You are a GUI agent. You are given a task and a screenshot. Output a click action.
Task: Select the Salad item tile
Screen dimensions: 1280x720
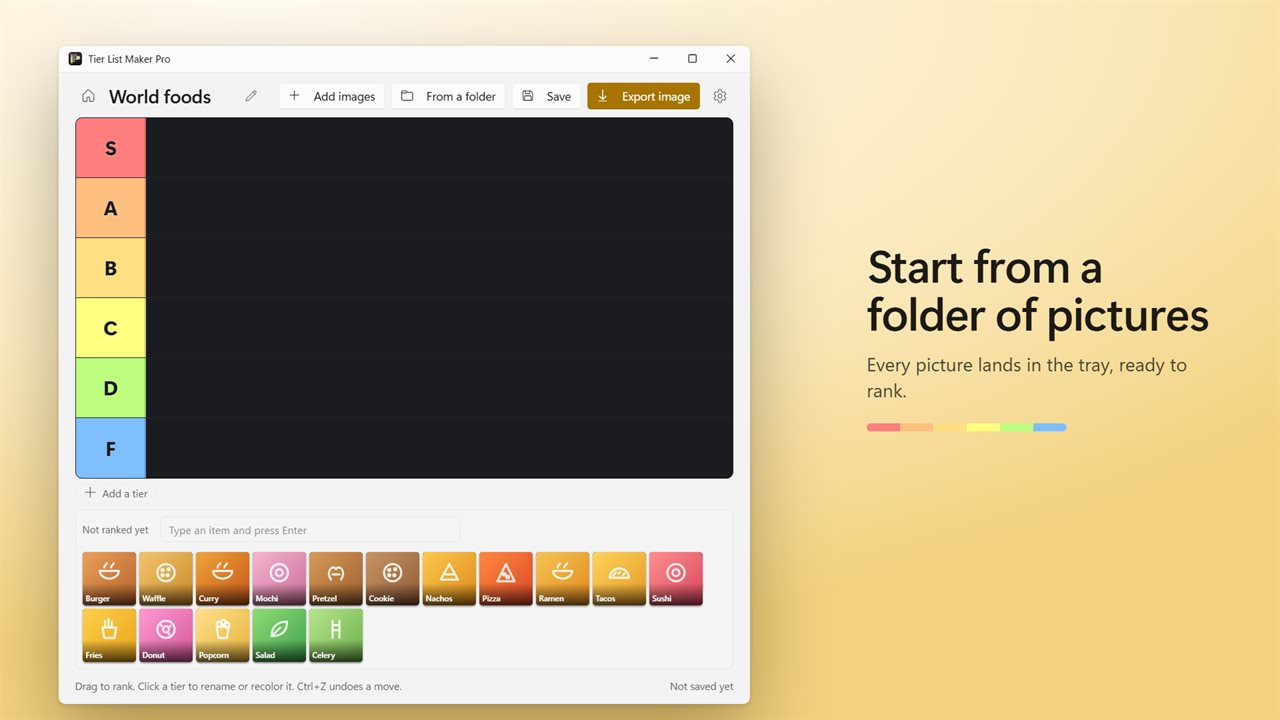pyautogui.click(x=279, y=636)
